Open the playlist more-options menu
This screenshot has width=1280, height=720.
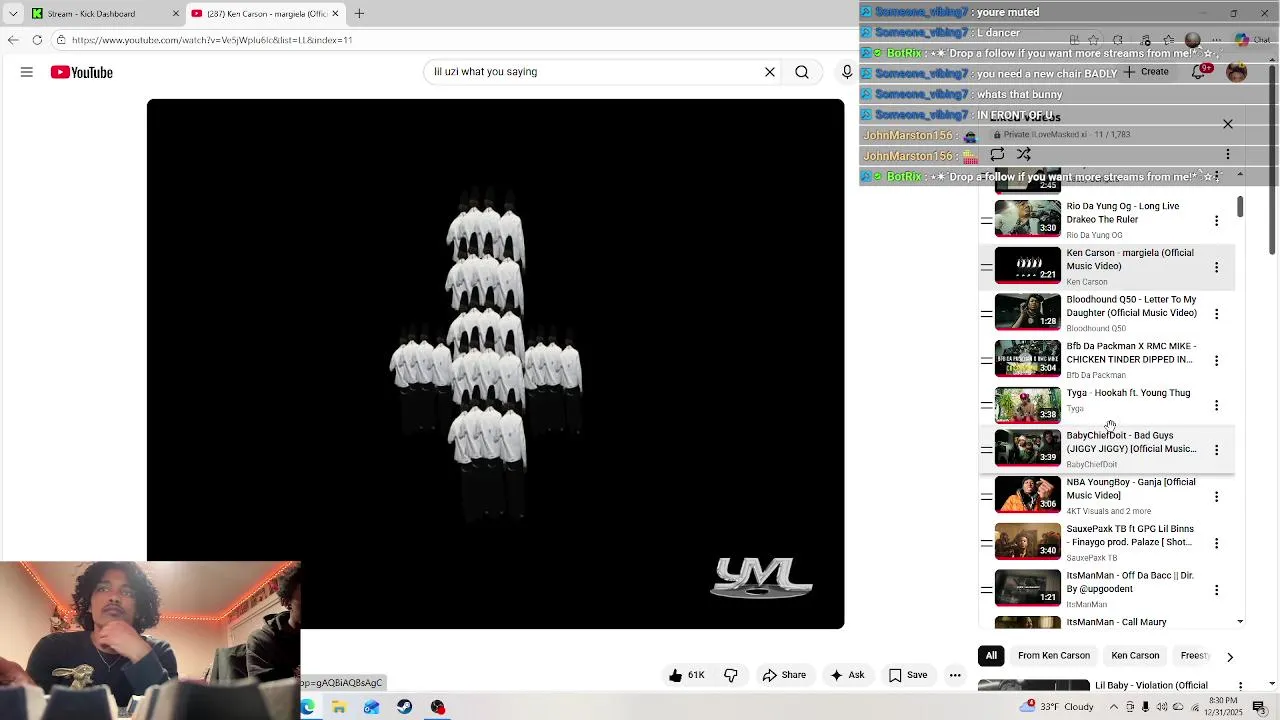(x=1228, y=155)
